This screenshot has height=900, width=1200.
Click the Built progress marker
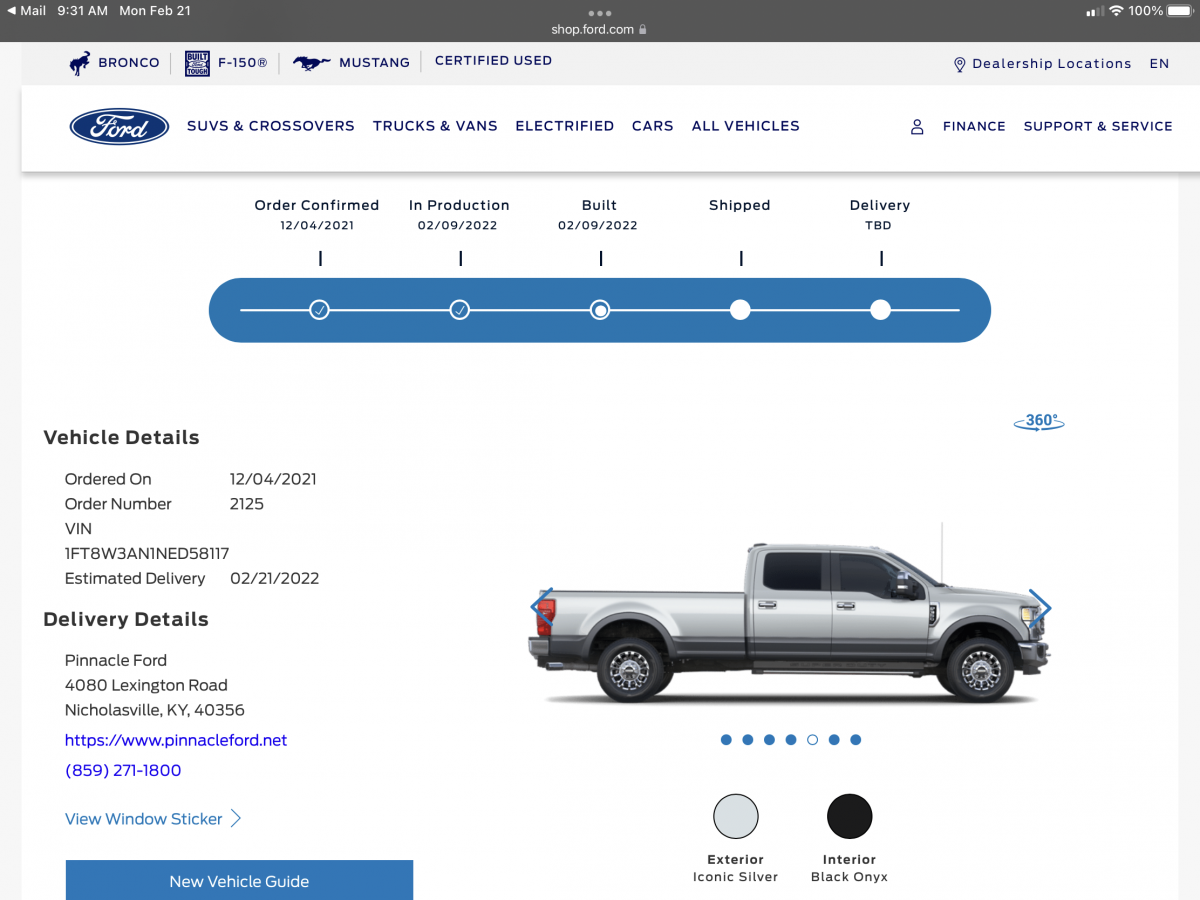click(x=600, y=310)
